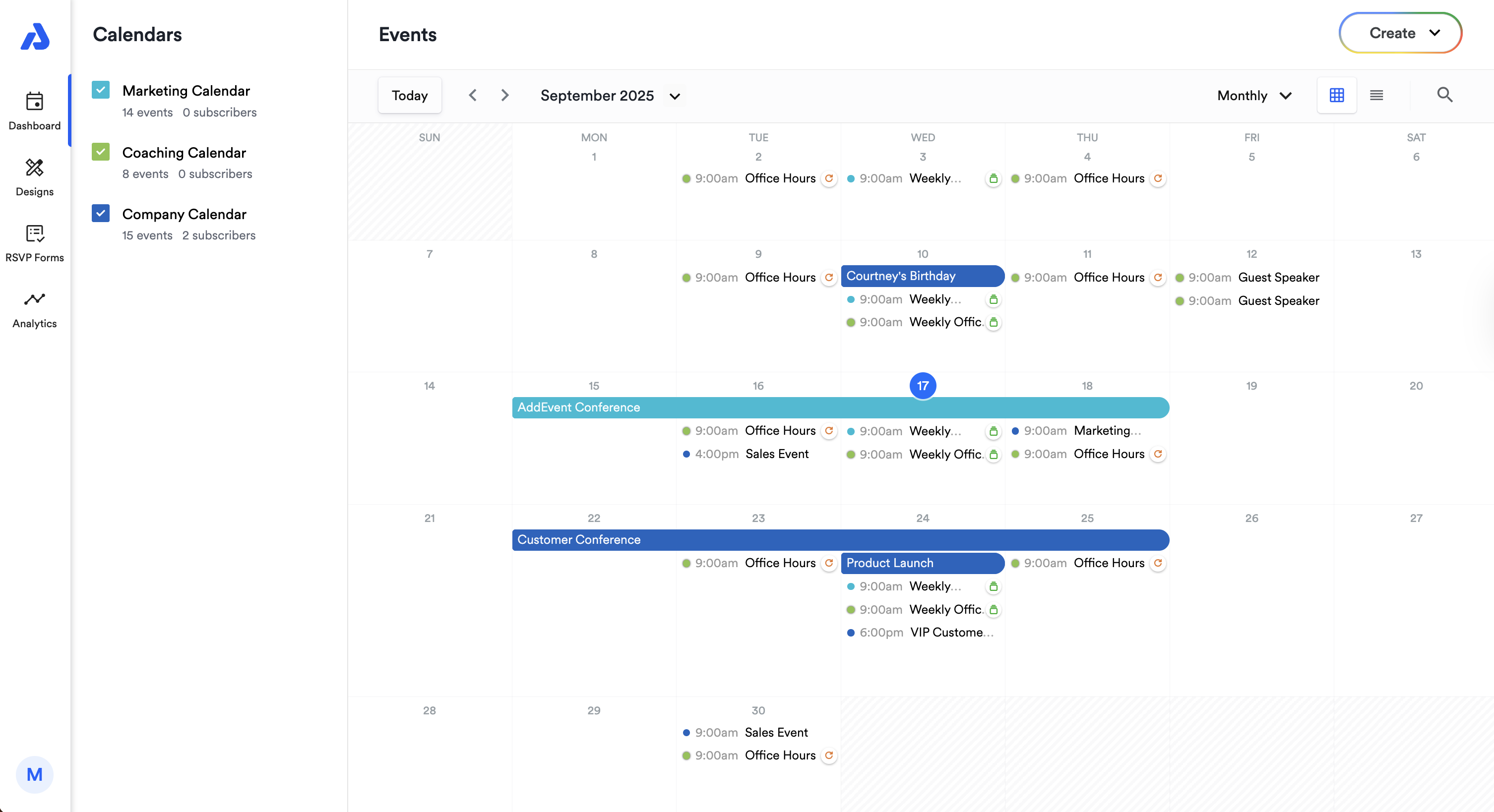Screen dimensions: 1494x812
Task: Uncheck the Coaching Calendar
Action: pyautogui.click(x=100, y=152)
